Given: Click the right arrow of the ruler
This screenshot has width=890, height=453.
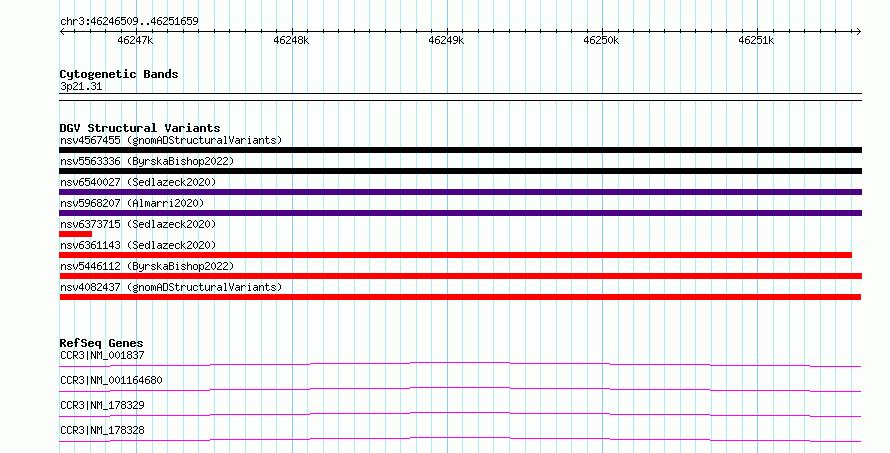Looking at the screenshot, I should 858,32.
